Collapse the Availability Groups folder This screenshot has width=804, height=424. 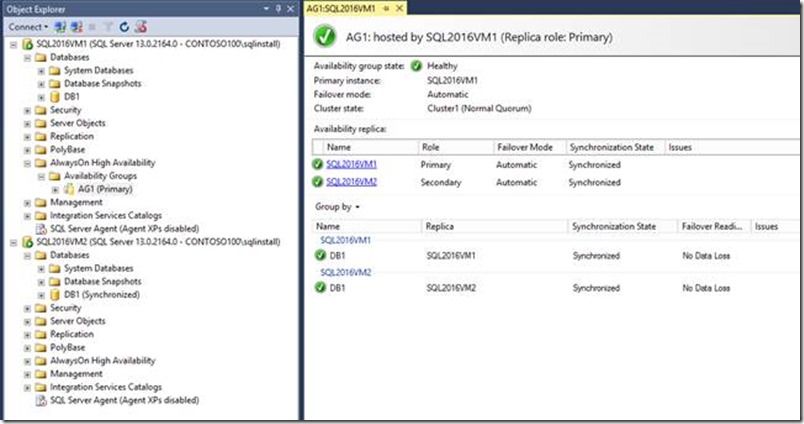pyautogui.click(x=42, y=176)
